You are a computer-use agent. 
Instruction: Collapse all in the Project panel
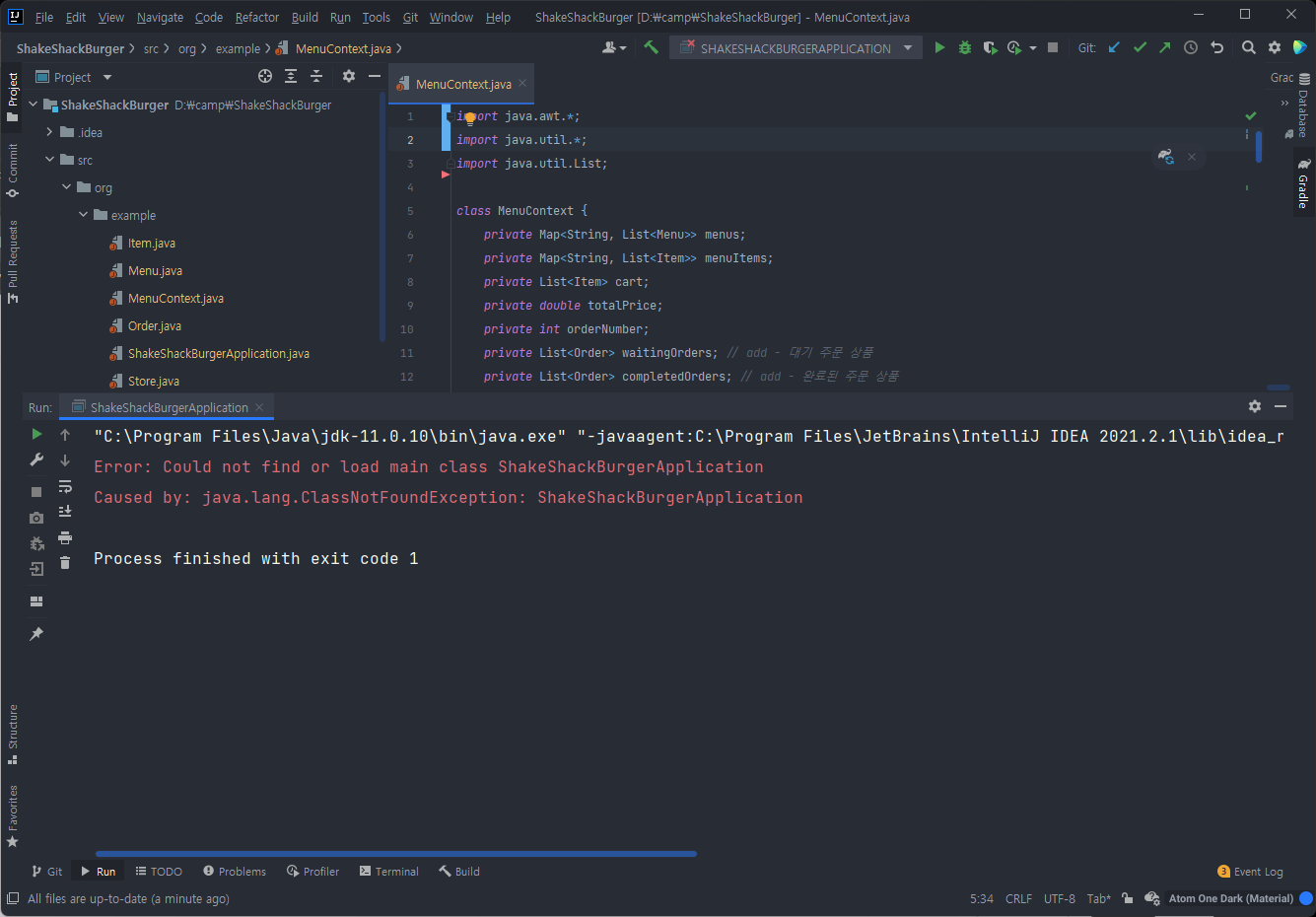pos(316,76)
